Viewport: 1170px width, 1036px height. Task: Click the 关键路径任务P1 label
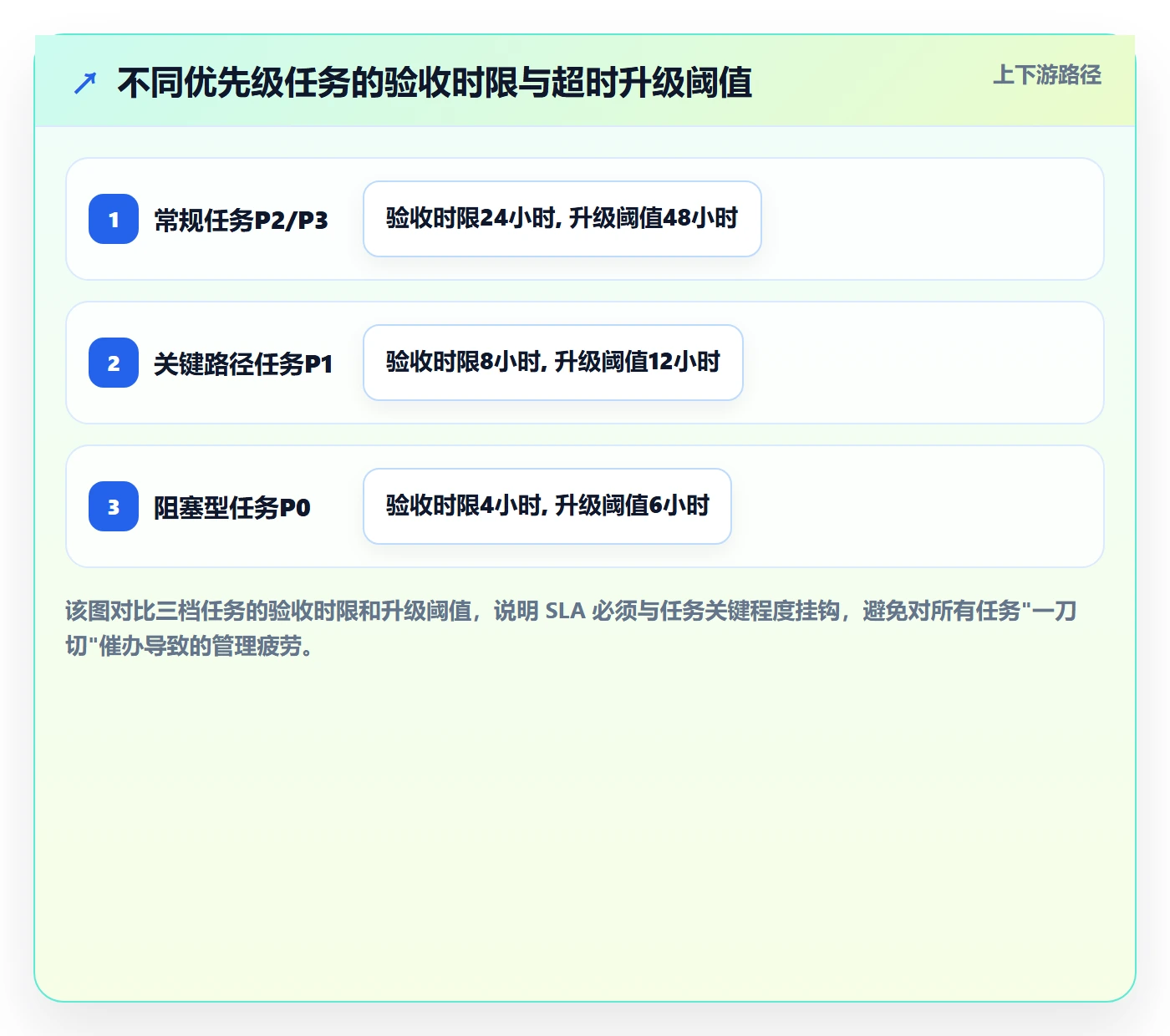pyautogui.click(x=243, y=363)
